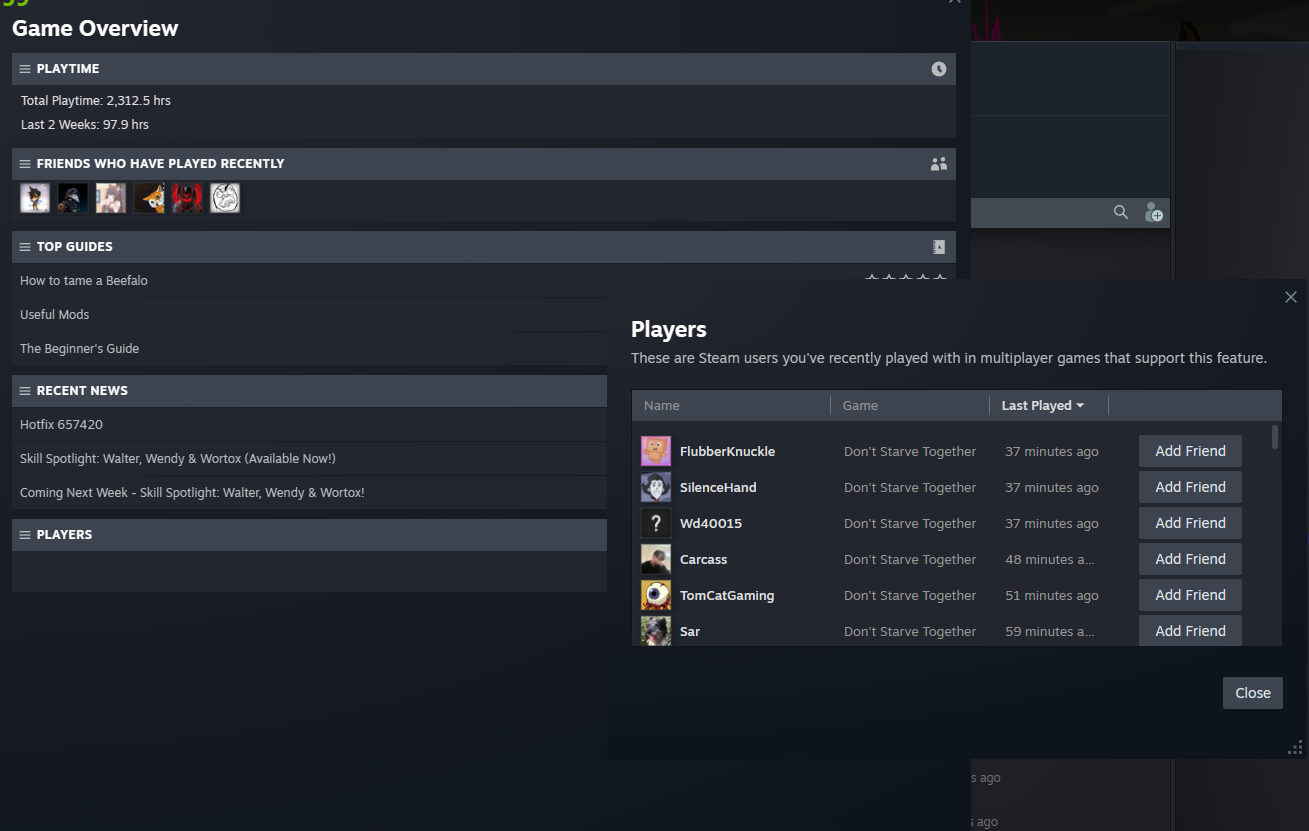Add Carcass as a friend
Viewport: 1309px width, 831px height.
[x=1190, y=559]
